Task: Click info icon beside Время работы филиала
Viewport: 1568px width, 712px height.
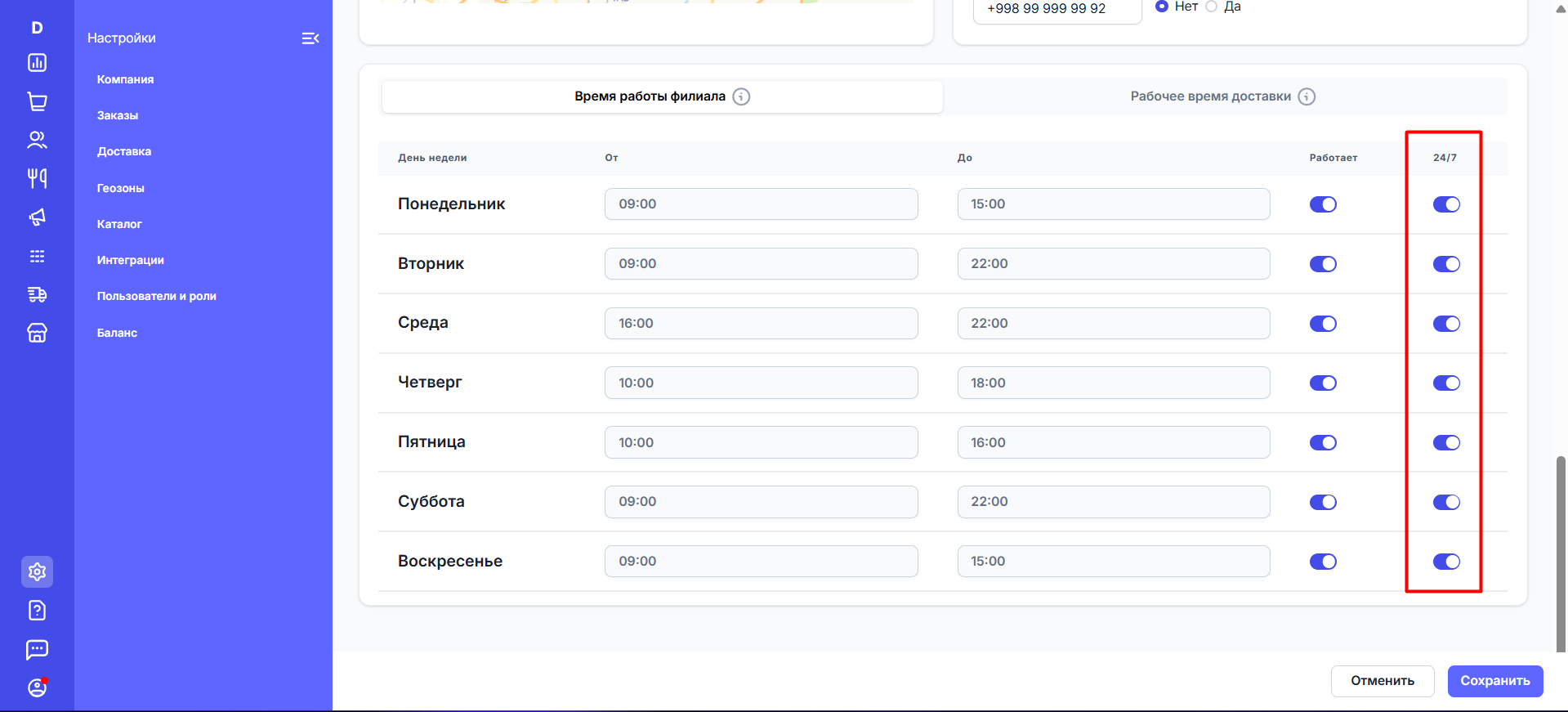Action: click(x=741, y=96)
